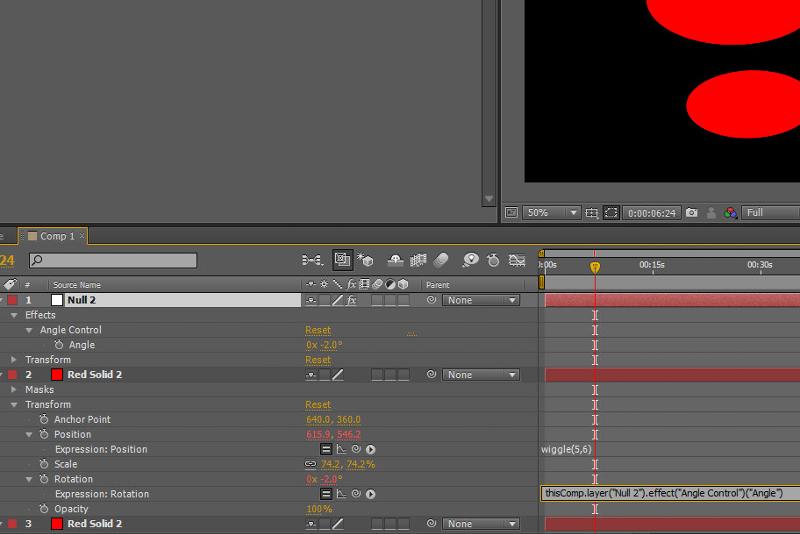Screen dimensions: 800x534
Task: Click the Scale value 74.2, 74.2%
Action: coord(347,464)
